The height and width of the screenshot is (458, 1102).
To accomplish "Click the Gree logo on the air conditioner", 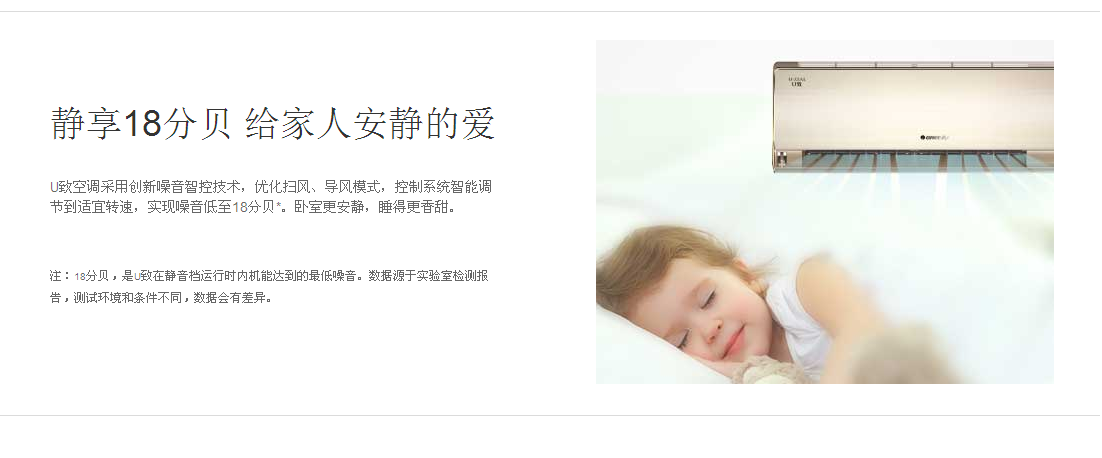I will click(x=935, y=138).
